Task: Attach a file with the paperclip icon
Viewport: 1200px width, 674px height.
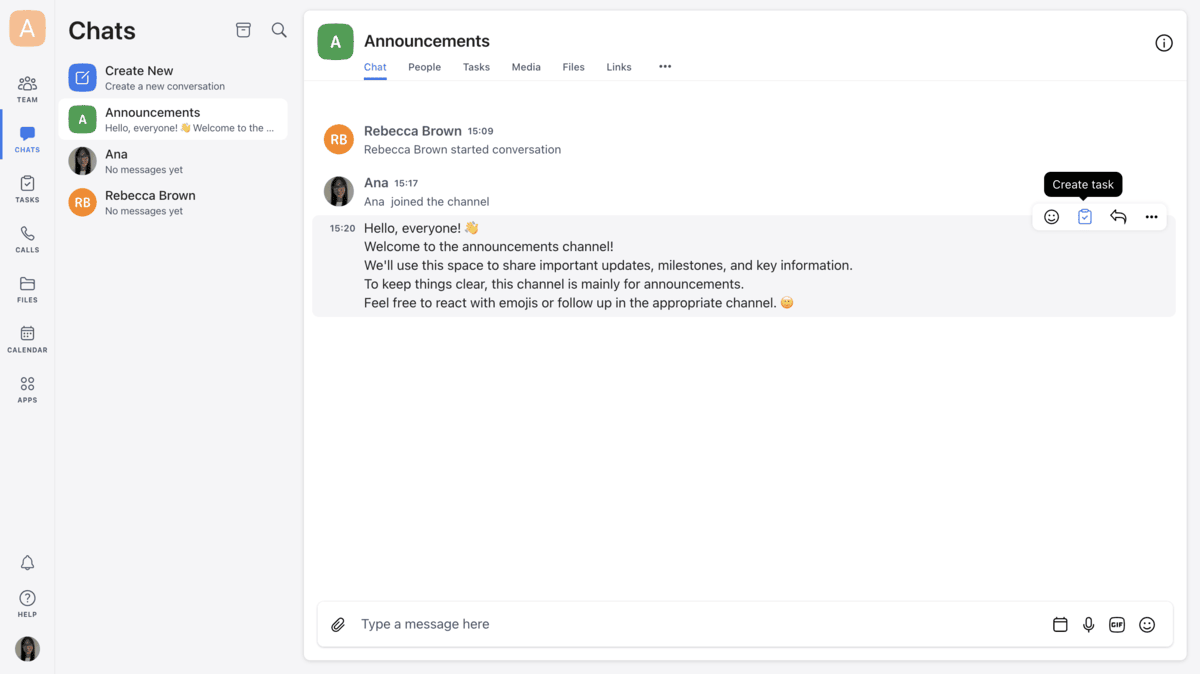Action: [338, 624]
